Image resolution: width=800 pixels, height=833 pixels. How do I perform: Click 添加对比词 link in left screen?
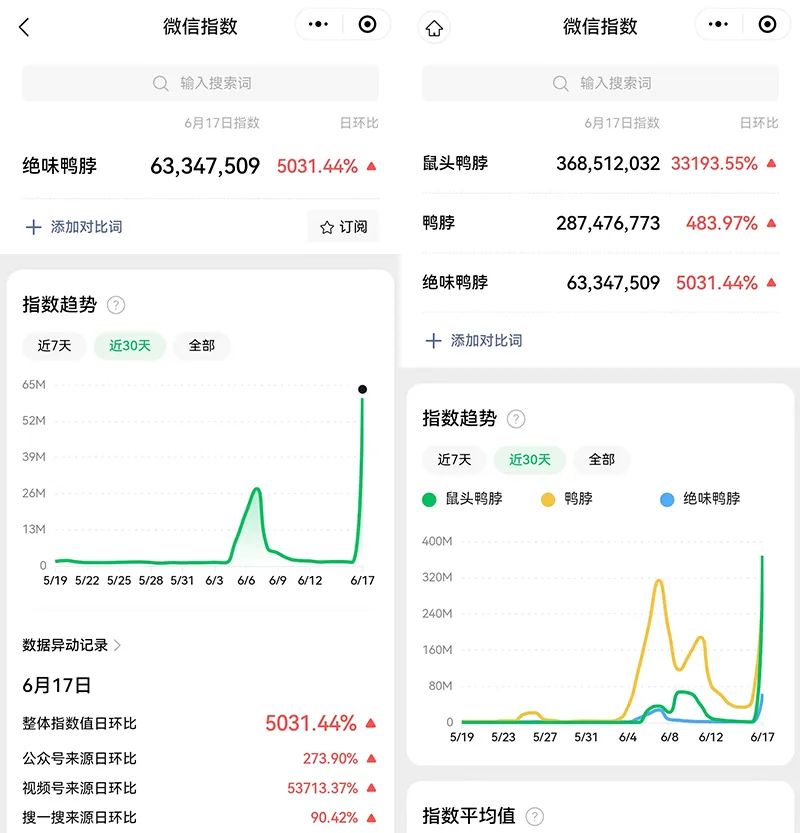[87, 227]
